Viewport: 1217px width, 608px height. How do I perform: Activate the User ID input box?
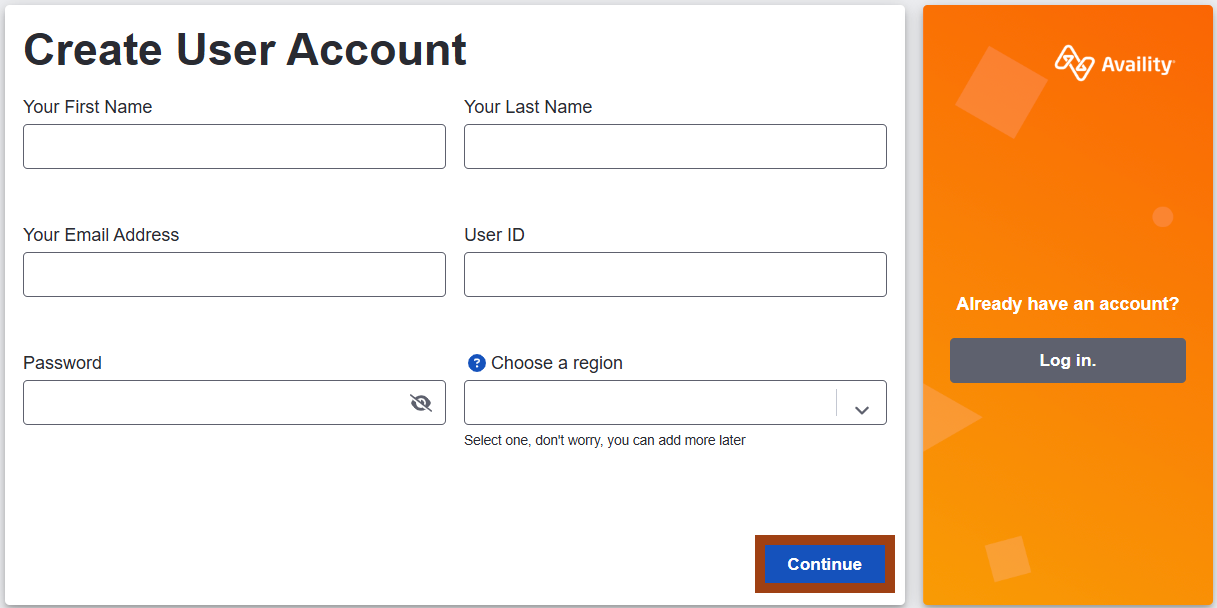[675, 274]
